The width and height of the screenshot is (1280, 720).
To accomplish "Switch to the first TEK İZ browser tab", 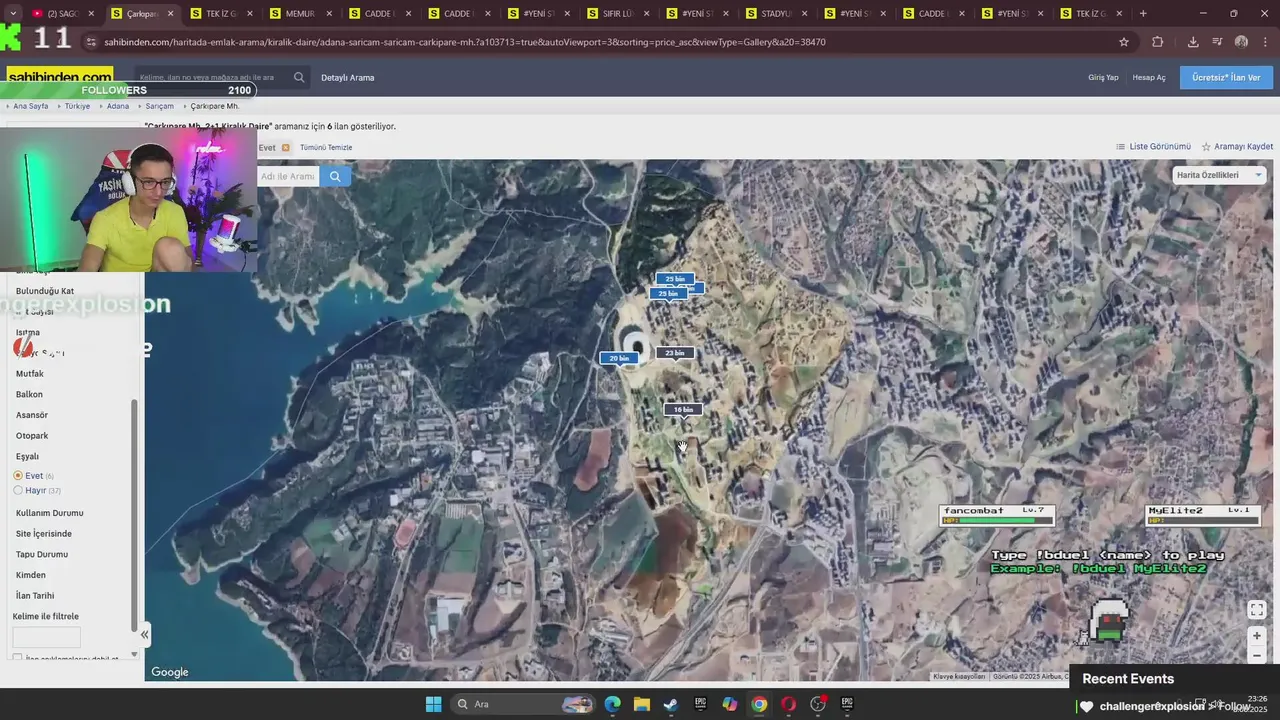I will click(220, 13).
